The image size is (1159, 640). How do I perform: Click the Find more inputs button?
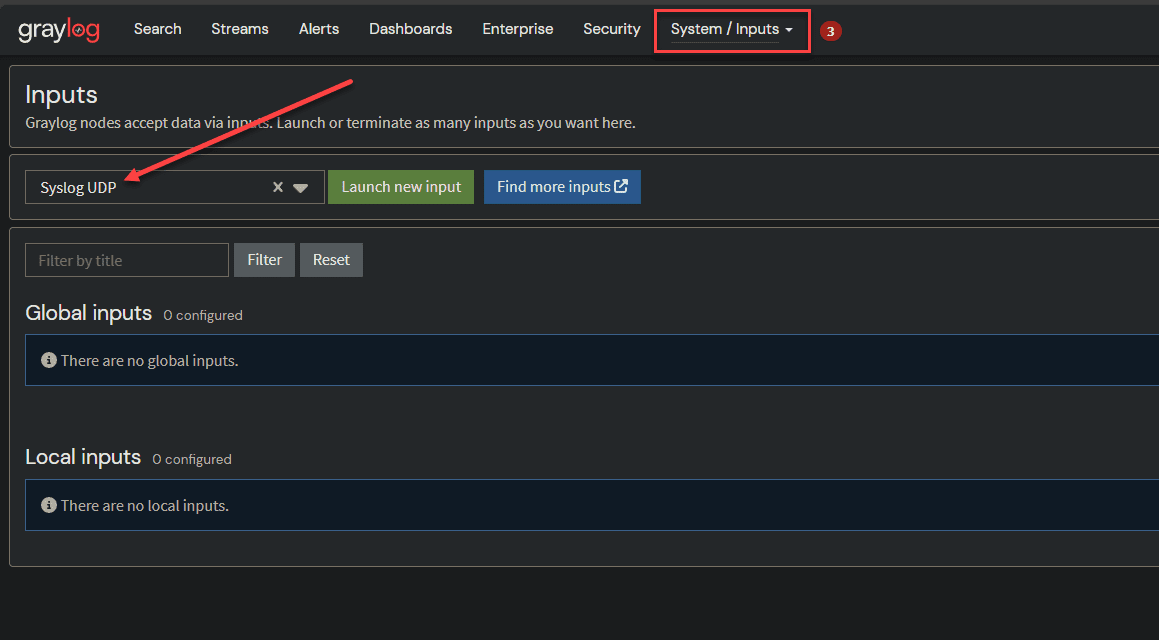pos(562,187)
